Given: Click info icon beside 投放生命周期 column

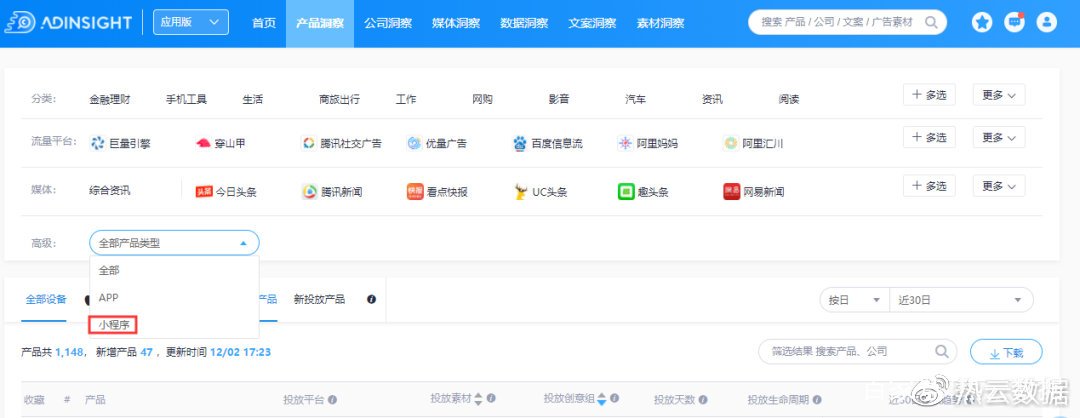Looking at the screenshot, I should click(816, 400).
